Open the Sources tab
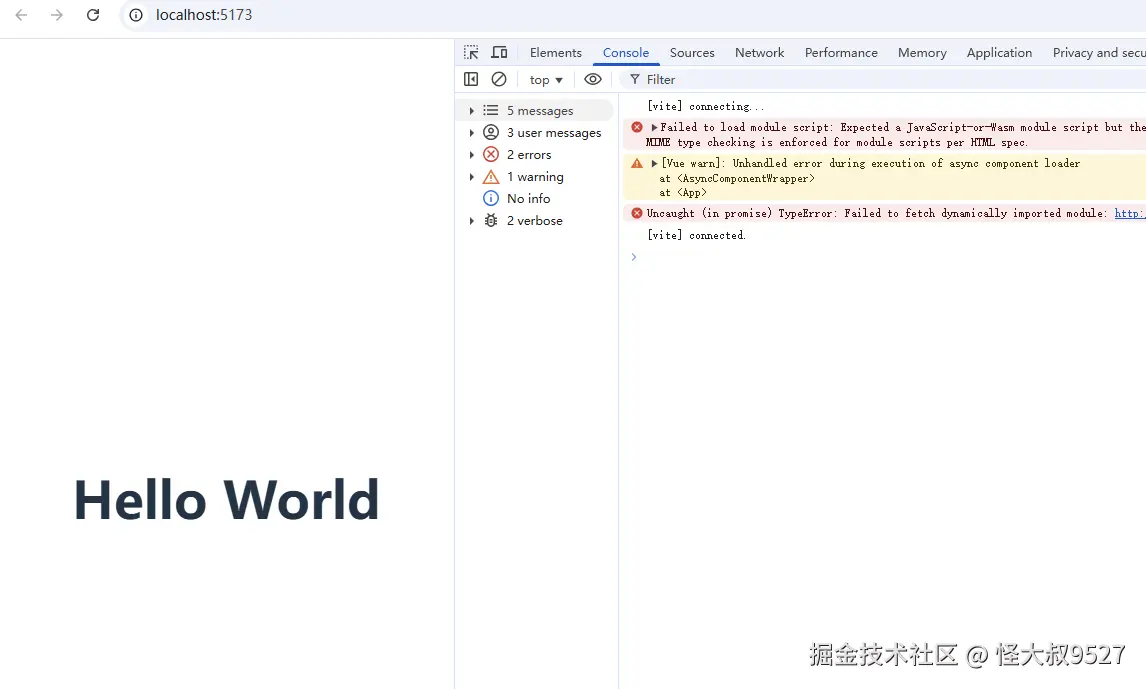The width and height of the screenshot is (1146, 689). [x=692, y=53]
